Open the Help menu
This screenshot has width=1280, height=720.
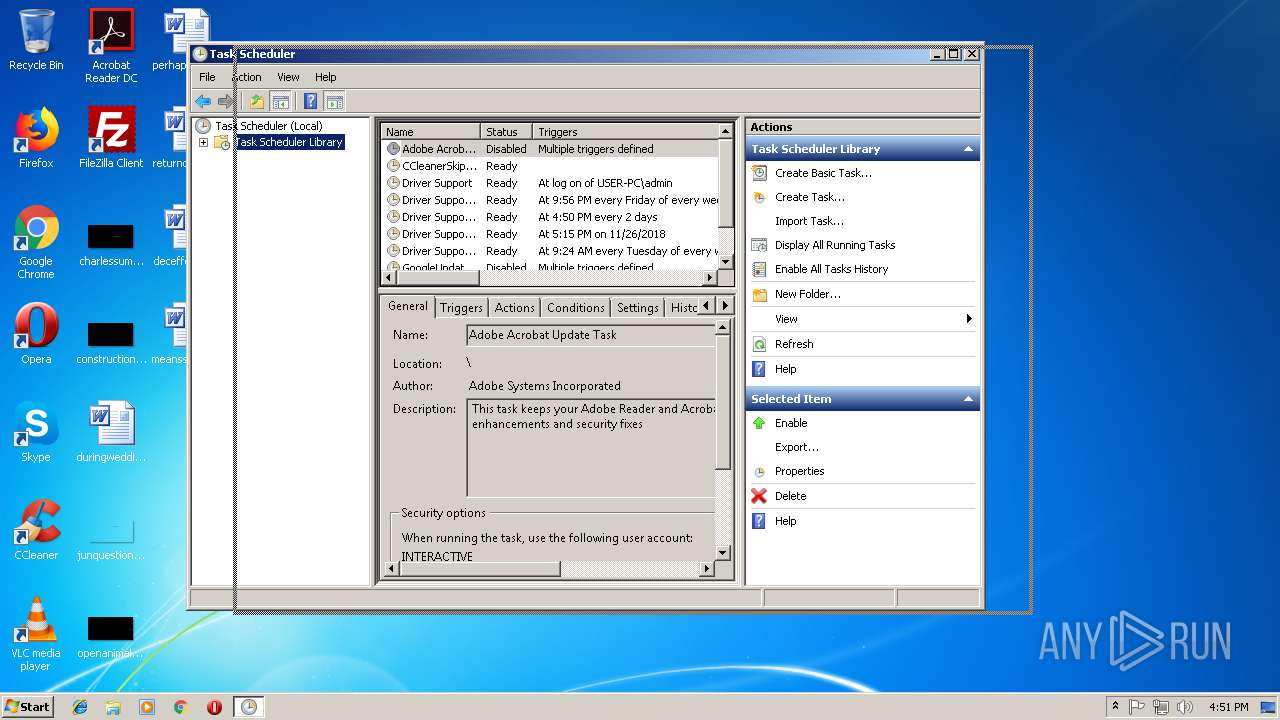326,77
